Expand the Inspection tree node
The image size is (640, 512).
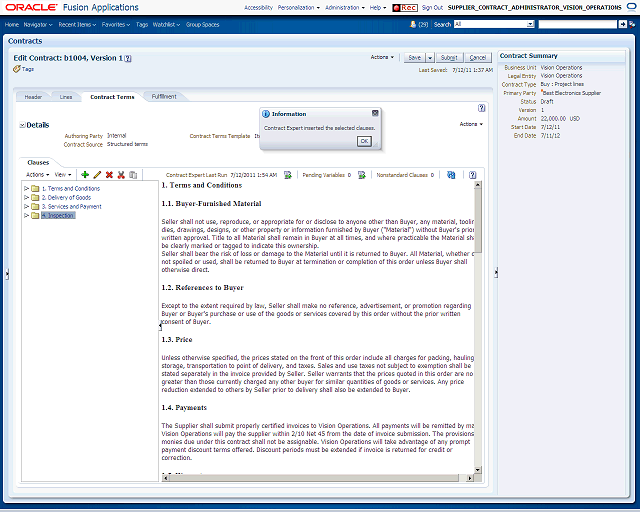coord(27,216)
